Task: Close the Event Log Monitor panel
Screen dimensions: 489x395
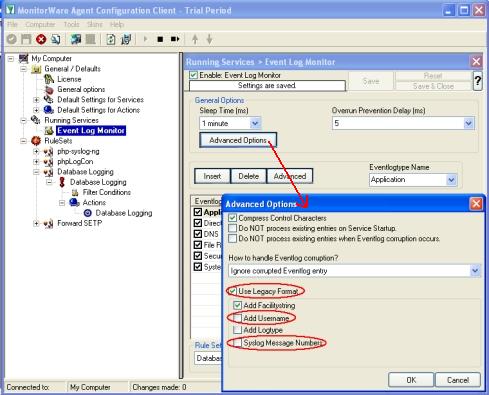Action: click(x=476, y=61)
